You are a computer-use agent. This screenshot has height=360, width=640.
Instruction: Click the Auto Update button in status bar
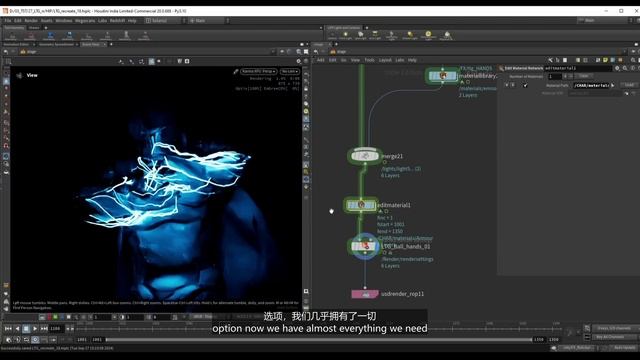point(624,348)
